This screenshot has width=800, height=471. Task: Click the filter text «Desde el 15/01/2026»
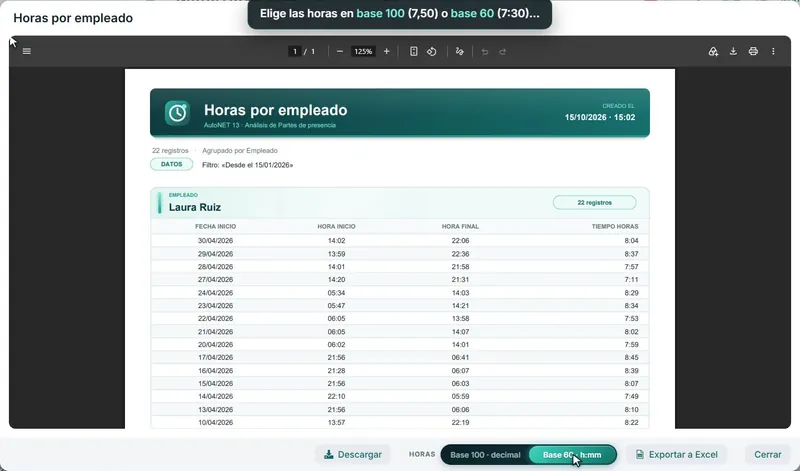257,165
